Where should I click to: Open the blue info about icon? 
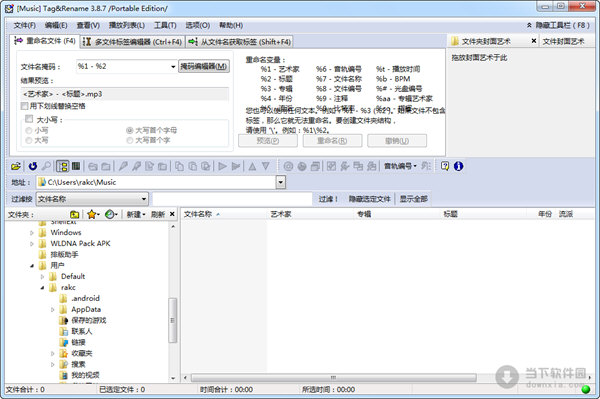pyautogui.click(x=458, y=166)
